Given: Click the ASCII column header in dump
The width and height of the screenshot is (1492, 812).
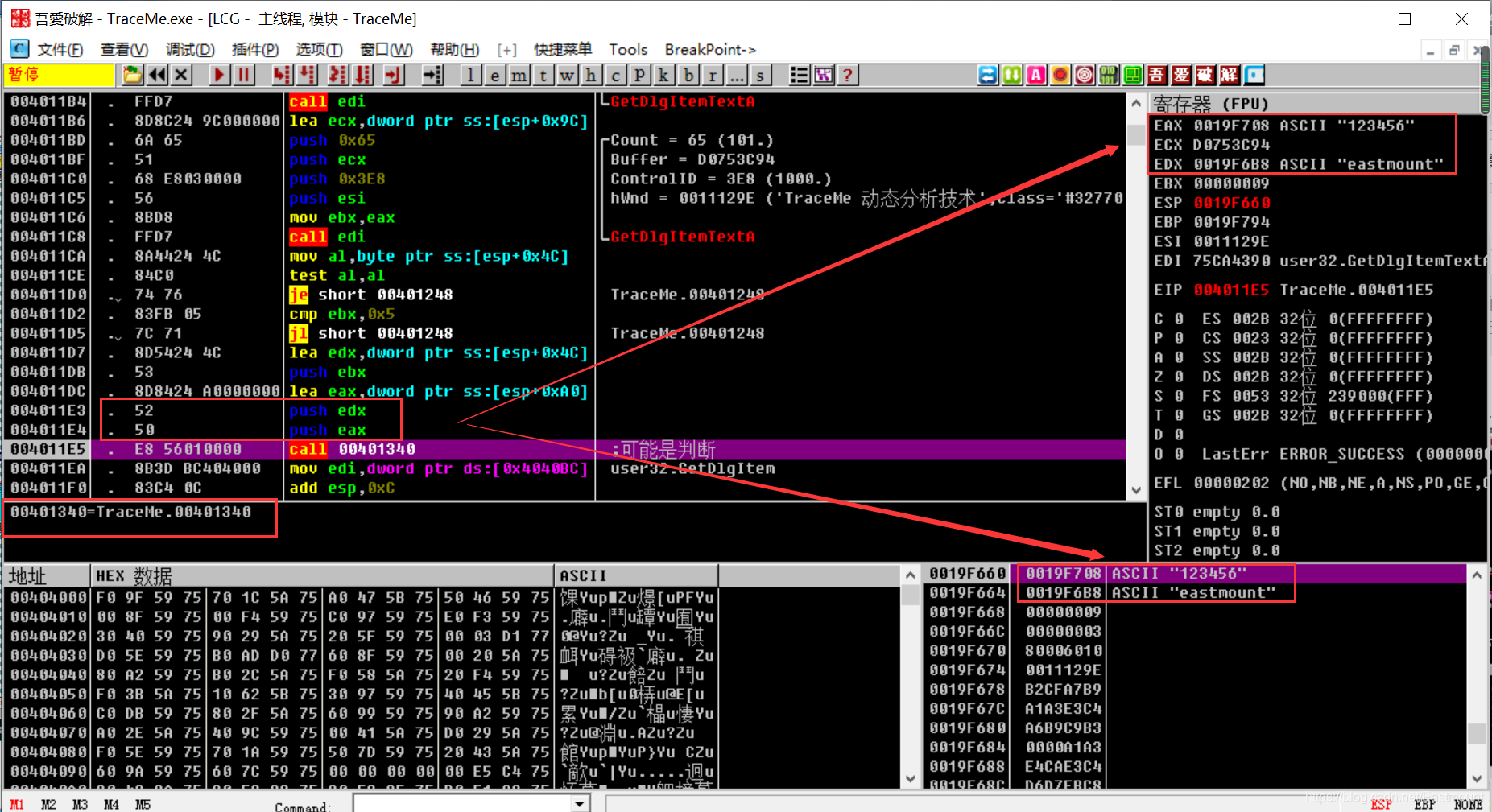Looking at the screenshot, I should point(636,575).
